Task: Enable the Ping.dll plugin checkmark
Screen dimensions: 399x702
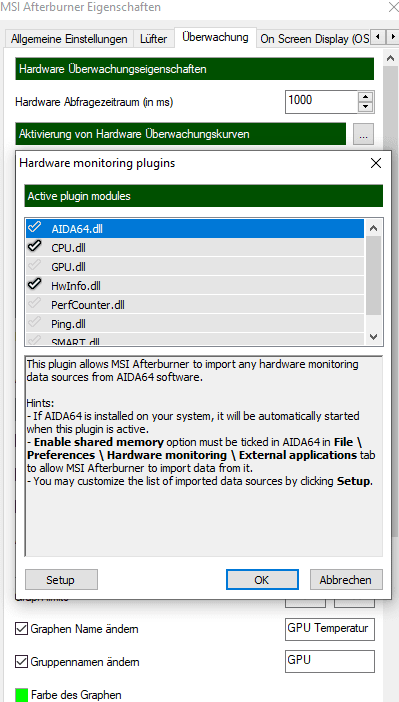Action: coord(34,323)
